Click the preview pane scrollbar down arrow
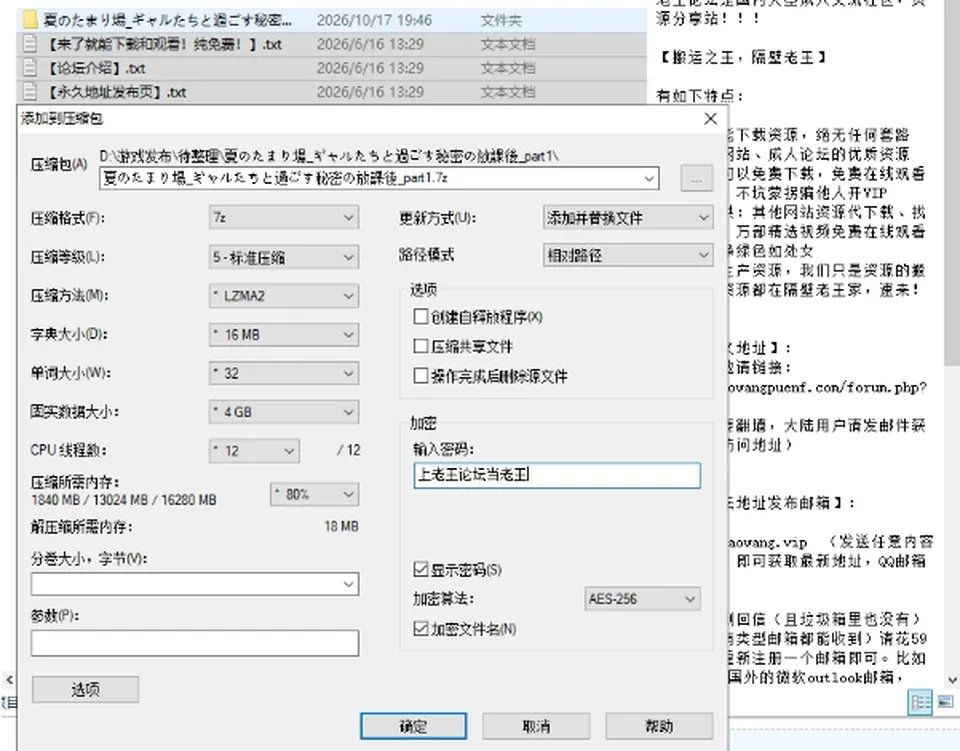The image size is (960, 751). click(952, 680)
